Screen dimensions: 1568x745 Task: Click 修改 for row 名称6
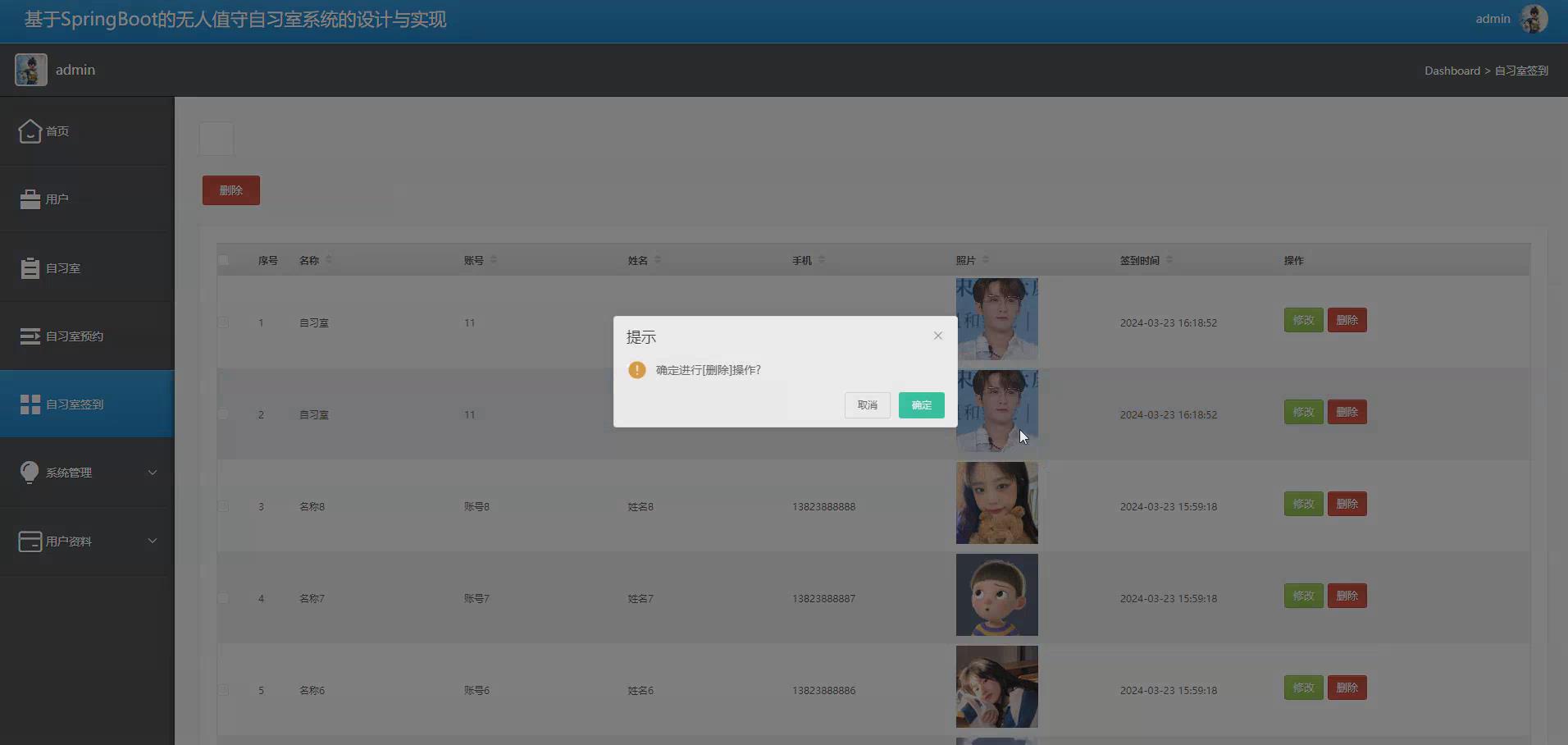1304,688
